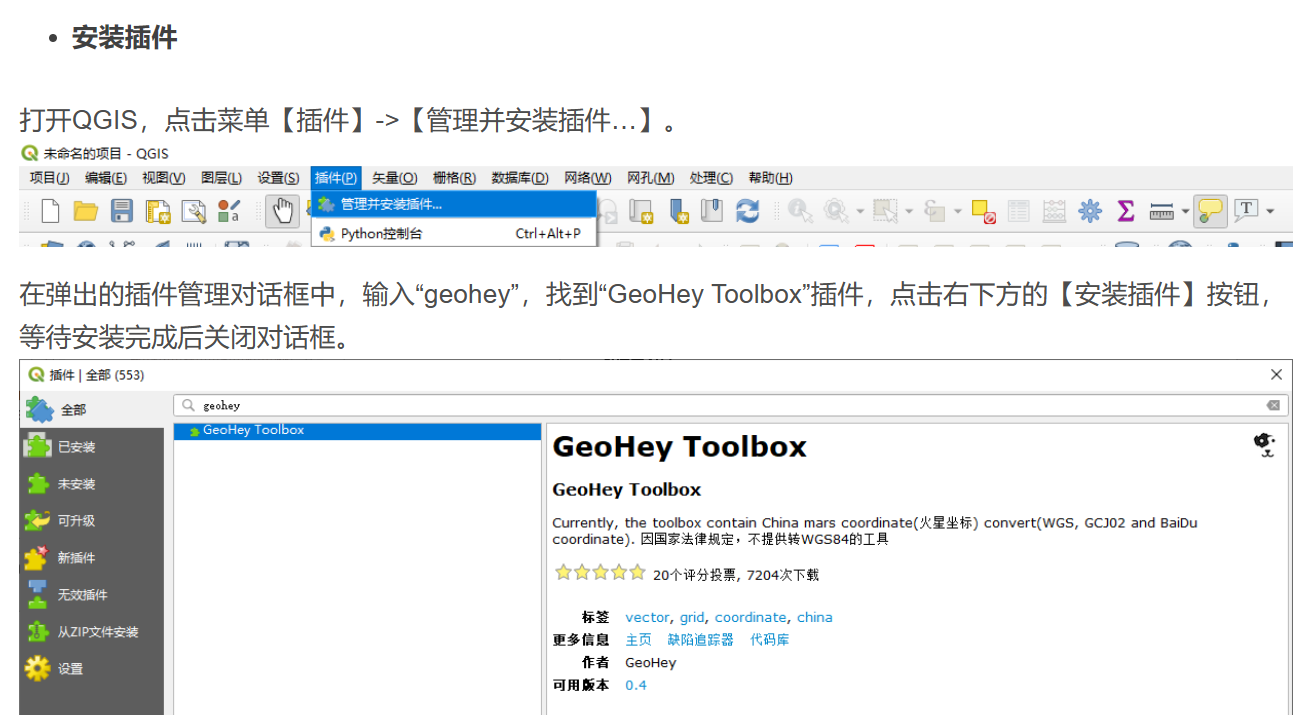Select the 新插件 (New) sidebar tab
1311x715 pixels.
[91, 558]
